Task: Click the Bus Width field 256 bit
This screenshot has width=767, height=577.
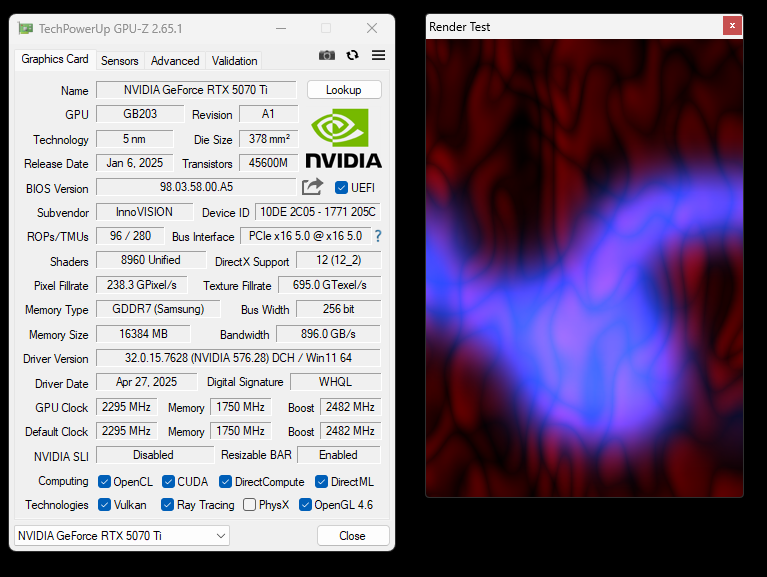Action: tap(338, 309)
